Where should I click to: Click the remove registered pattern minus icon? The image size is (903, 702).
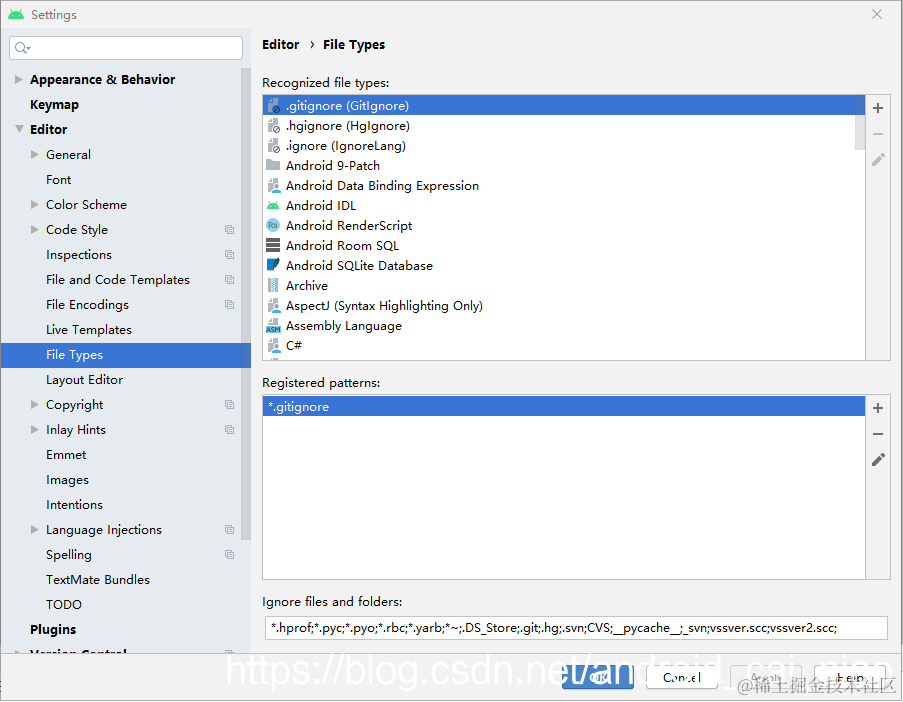point(878,434)
